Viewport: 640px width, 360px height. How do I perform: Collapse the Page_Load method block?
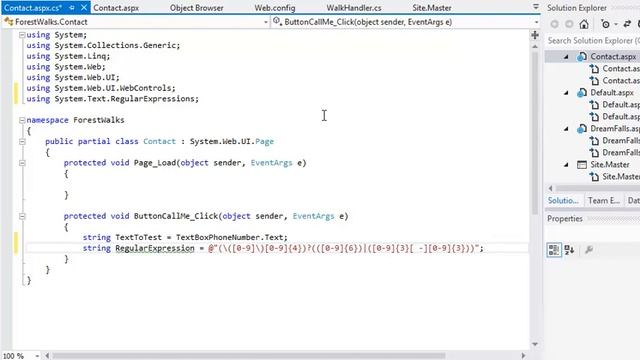(22, 163)
